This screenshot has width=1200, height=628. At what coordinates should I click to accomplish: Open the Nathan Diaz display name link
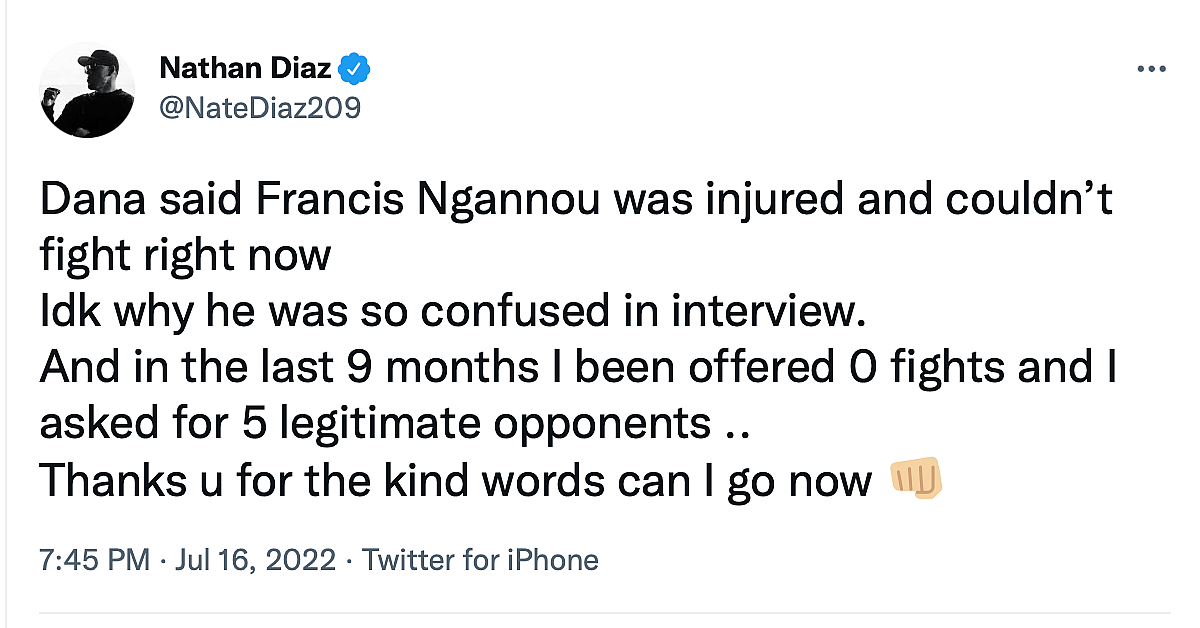[x=246, y=69]
